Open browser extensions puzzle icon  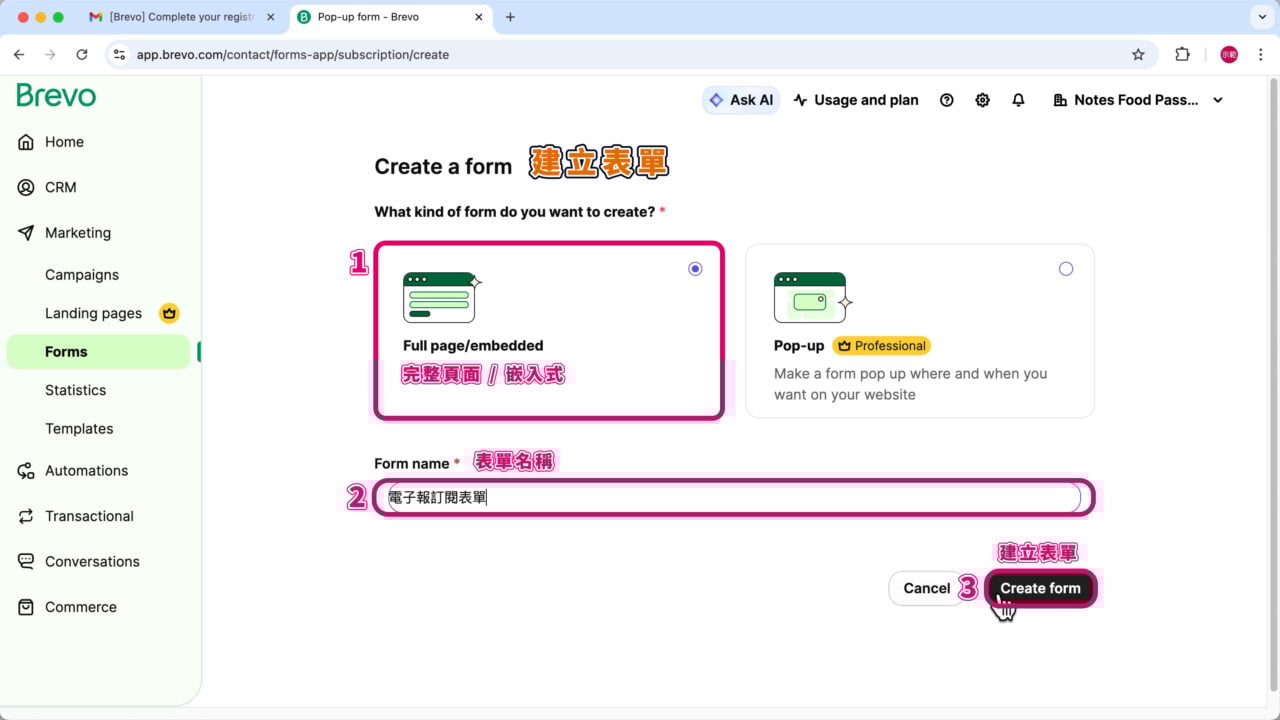tap(1182, 55)
